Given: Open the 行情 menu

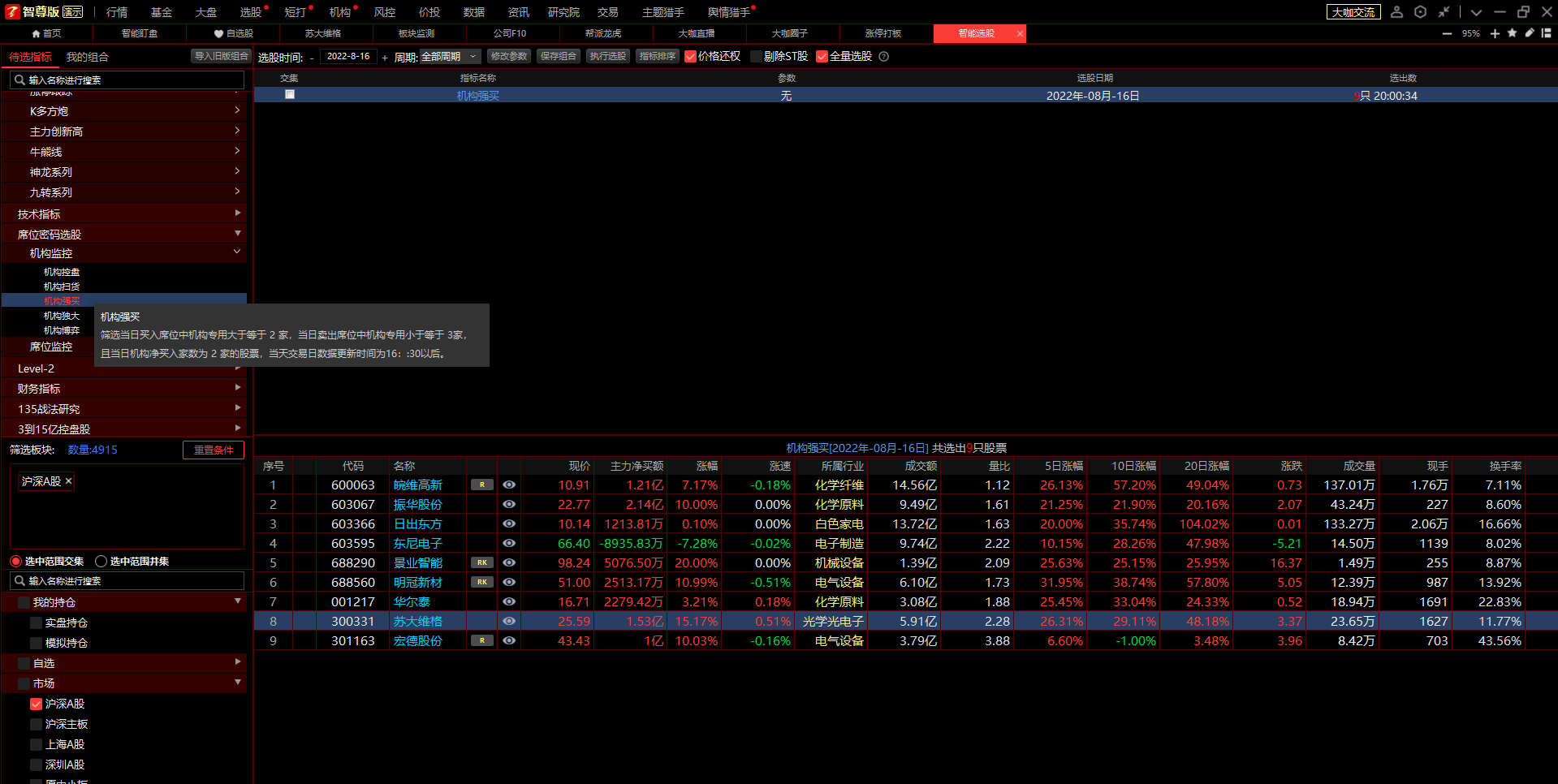Looking at the screenshot, I should click(117, 12).
